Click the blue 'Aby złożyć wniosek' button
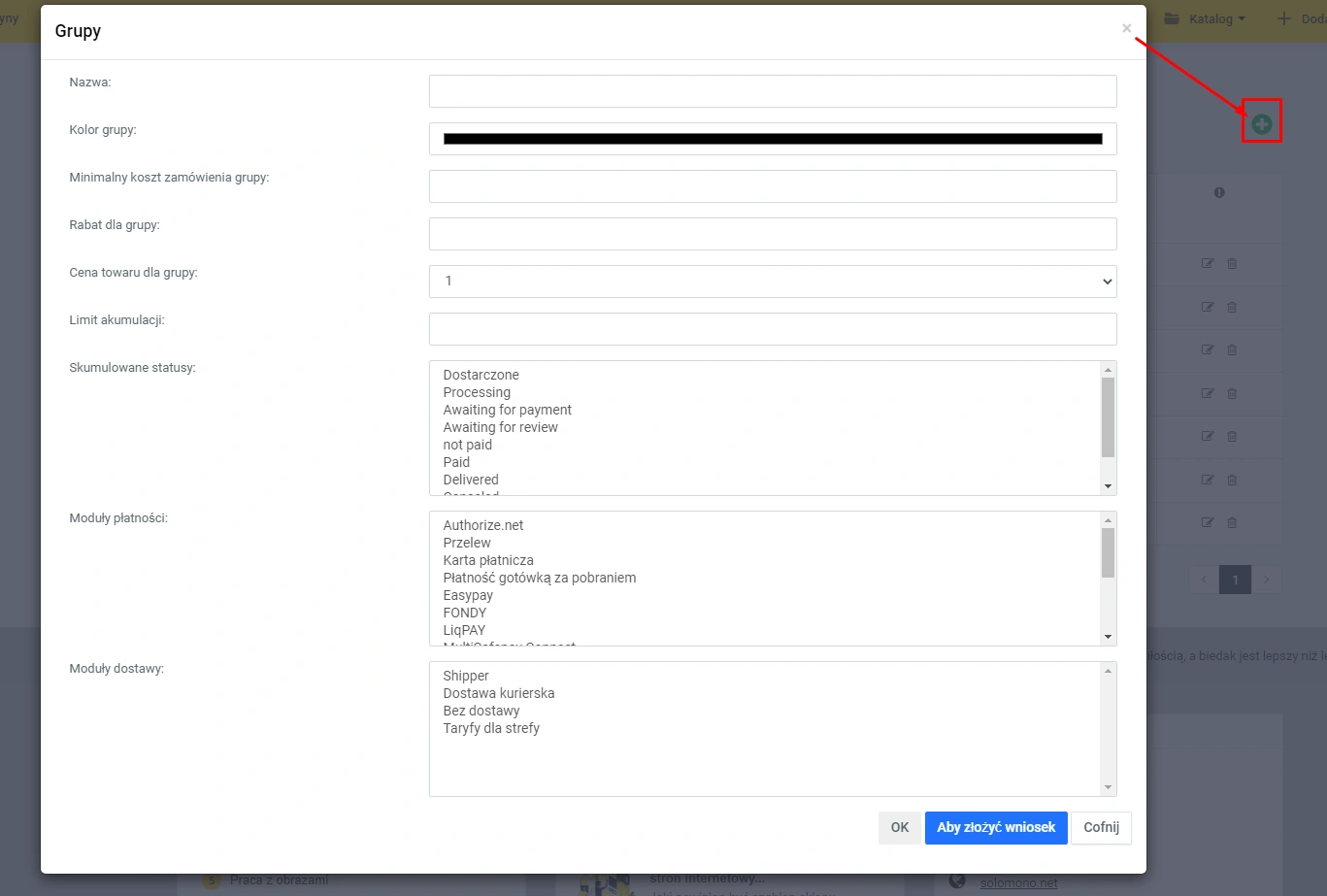Image resolution: width=1327 pixels, height=896 pixels. 995,828
